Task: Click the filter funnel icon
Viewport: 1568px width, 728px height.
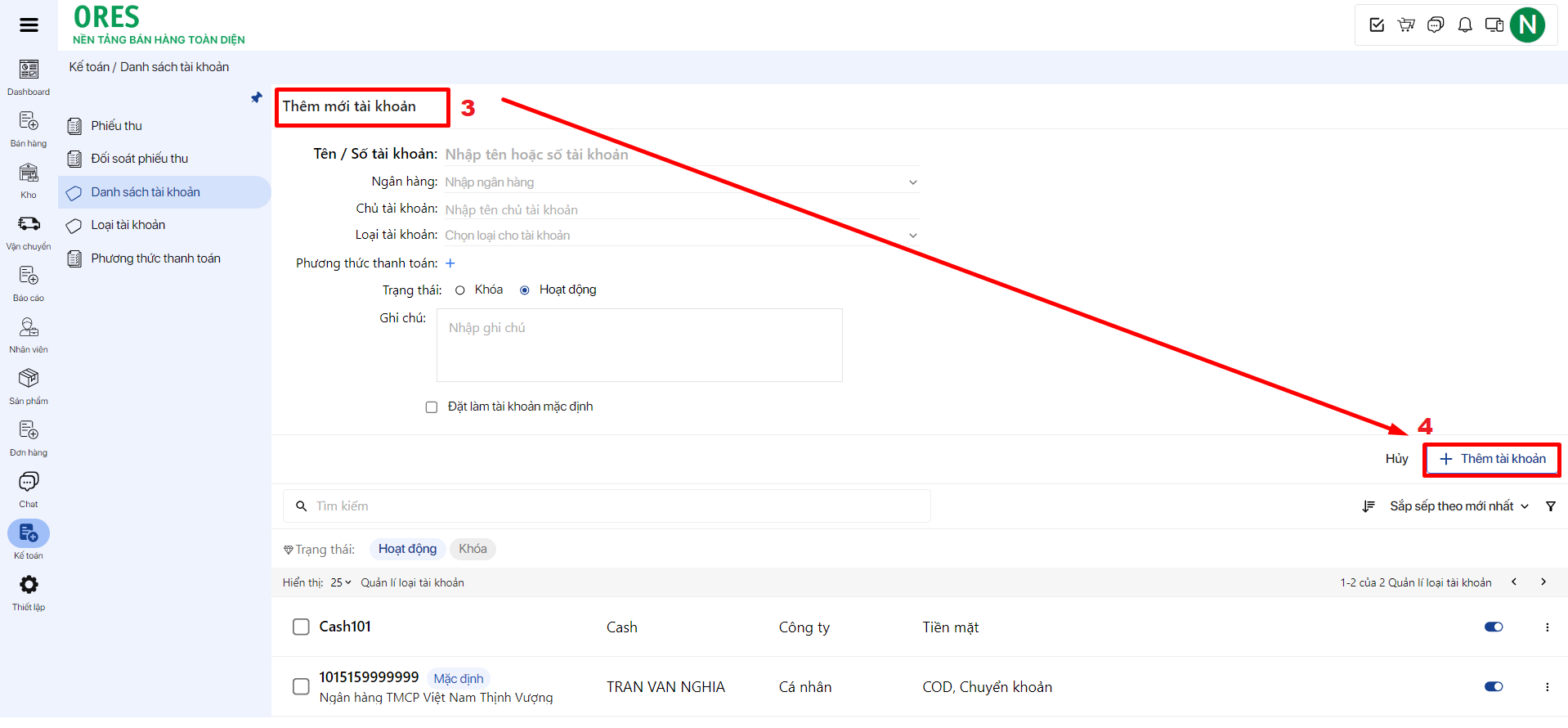Action: [x=1550, y=506]
